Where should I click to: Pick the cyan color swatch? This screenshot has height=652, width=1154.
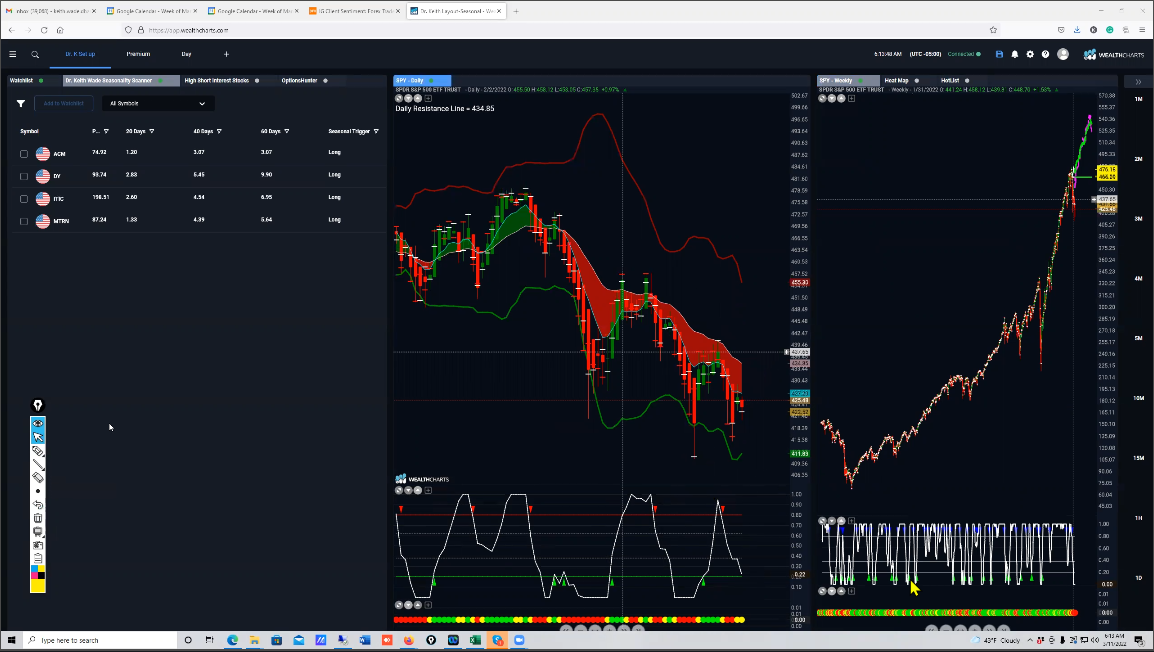tap(34, 569)
